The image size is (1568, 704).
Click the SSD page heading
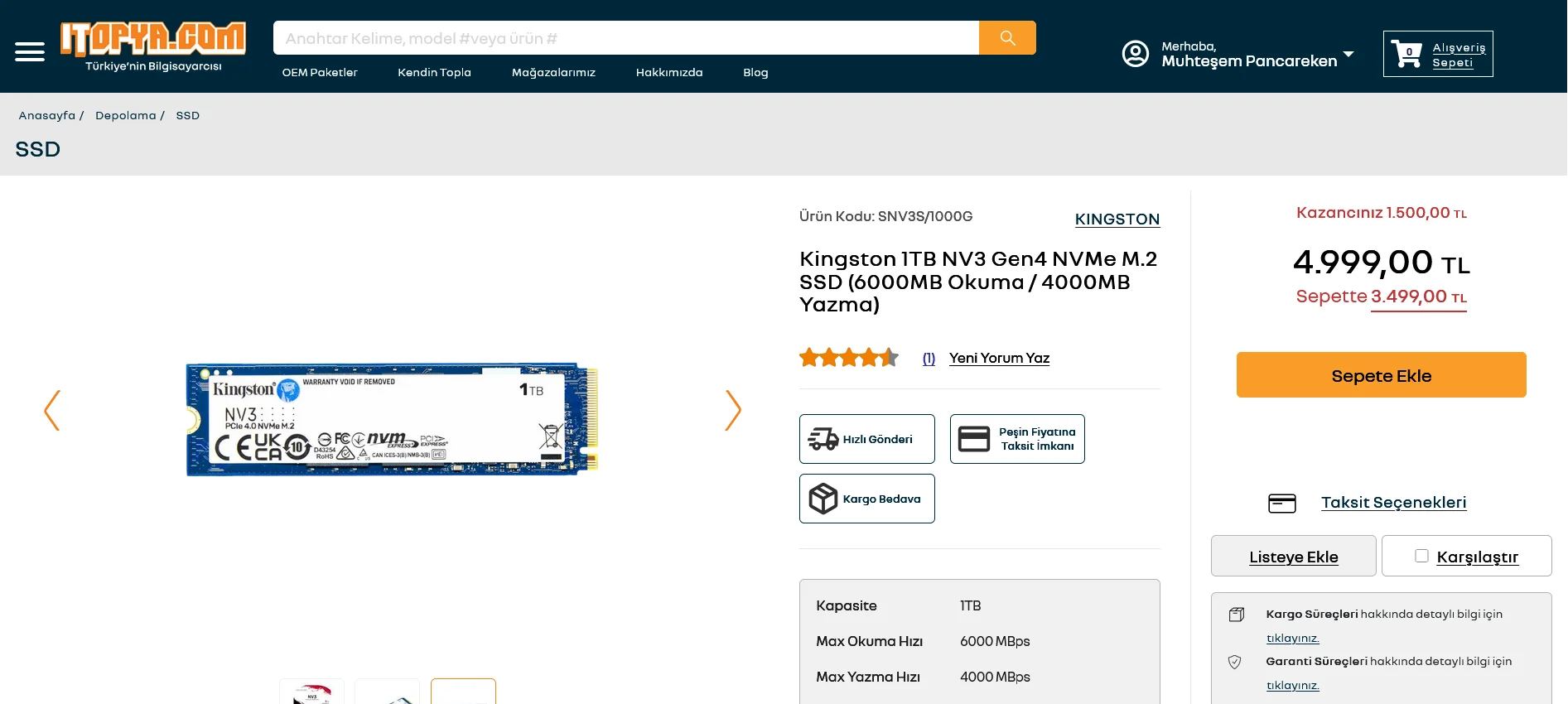[38, 149]
